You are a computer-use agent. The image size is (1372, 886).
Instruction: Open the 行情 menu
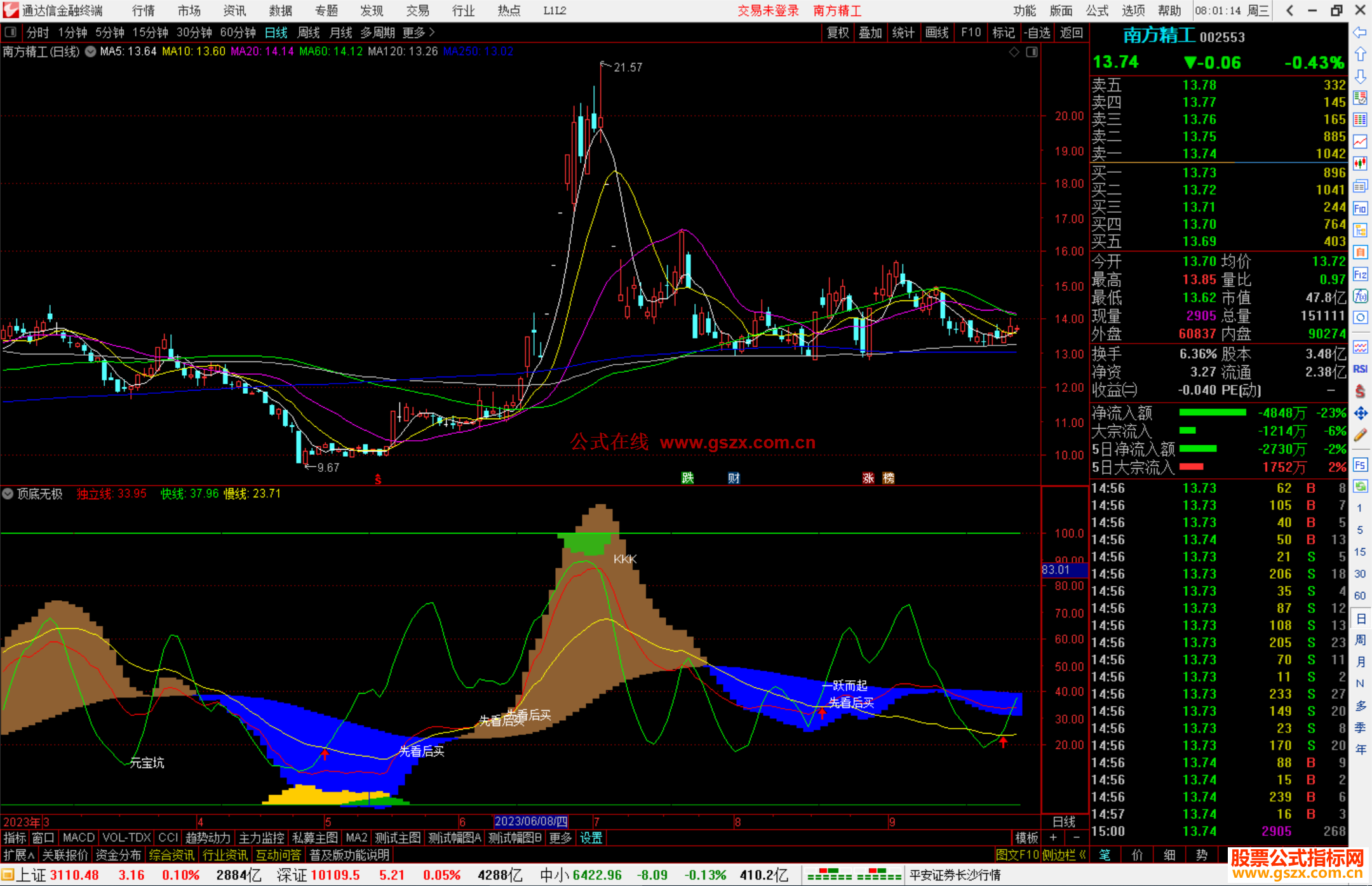pyautogui.click(x=144, y=10)
